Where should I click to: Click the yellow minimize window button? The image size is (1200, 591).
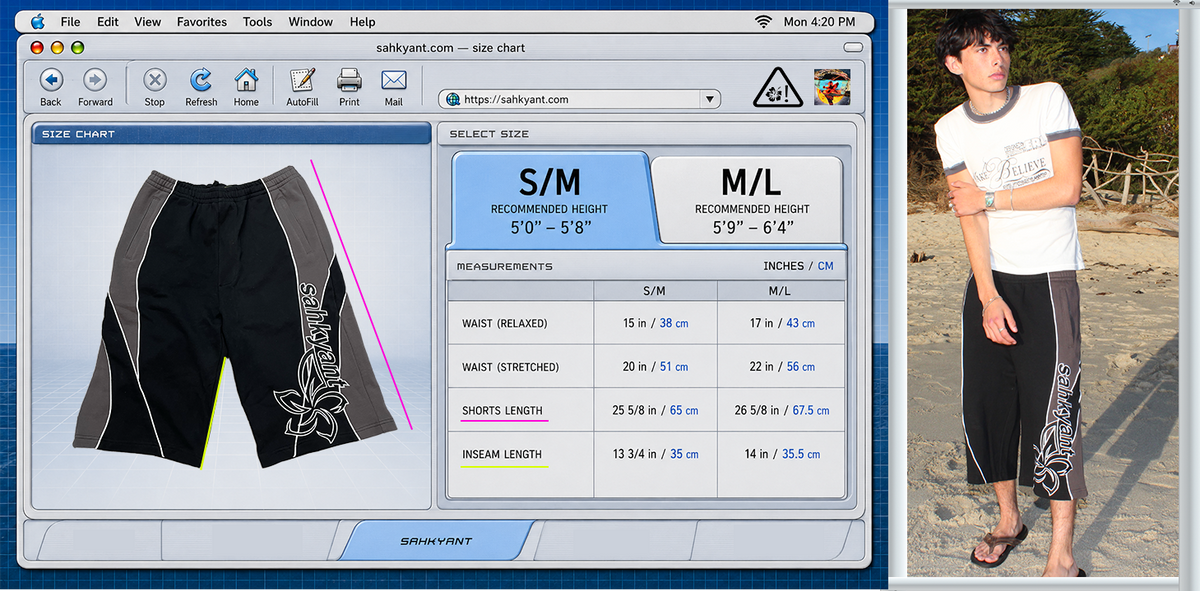[58, 47]
